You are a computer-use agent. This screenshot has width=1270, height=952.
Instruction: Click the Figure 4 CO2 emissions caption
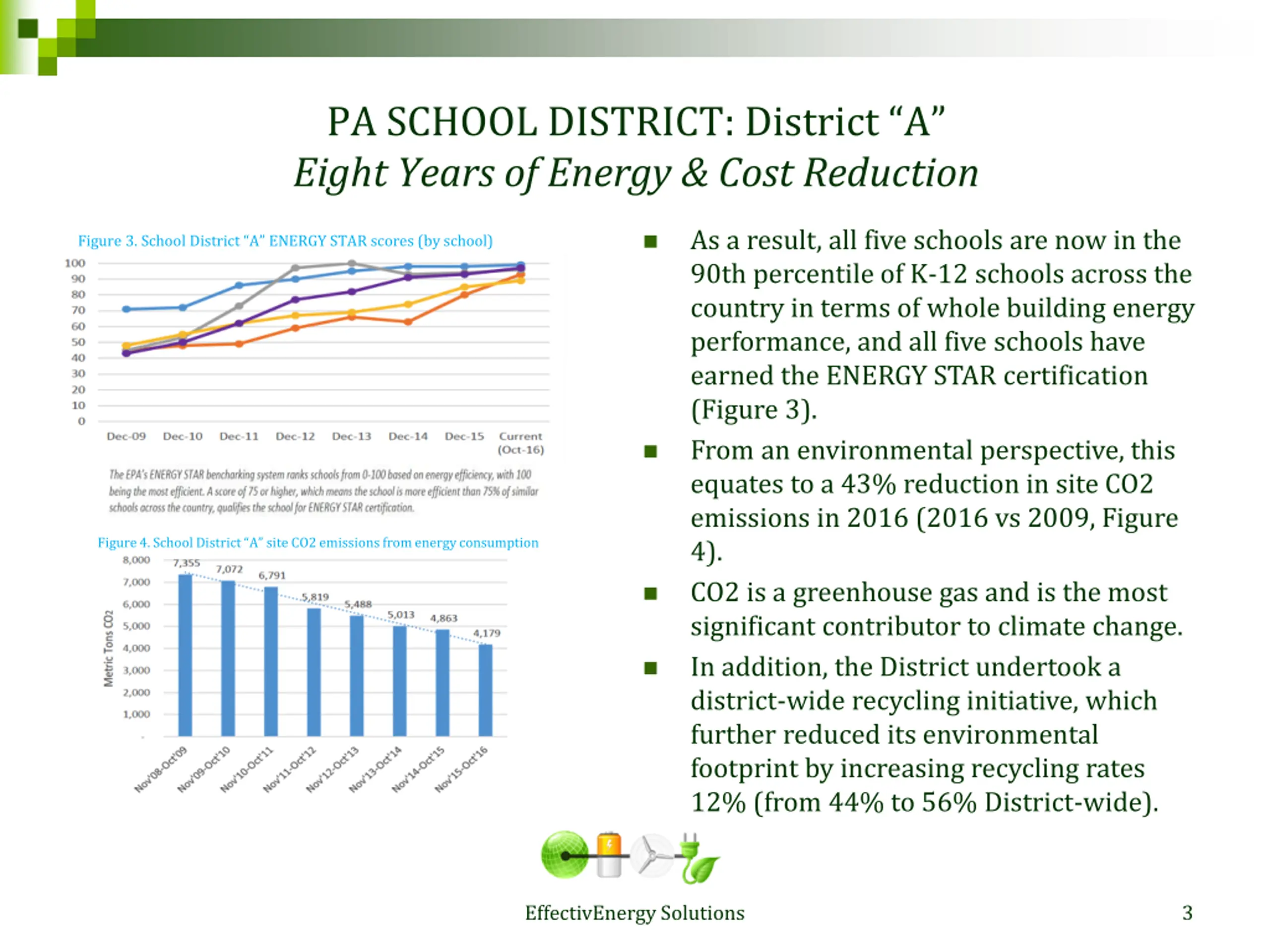(318, 542)
